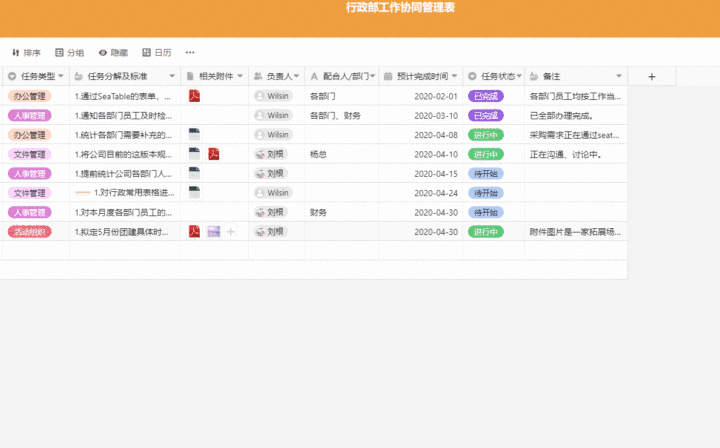The height and width of the screenshot is (448, 720).
Task: Expand the 预计完成时间 column dropdown
Action: pyautogui.click(x=454, y=76)
